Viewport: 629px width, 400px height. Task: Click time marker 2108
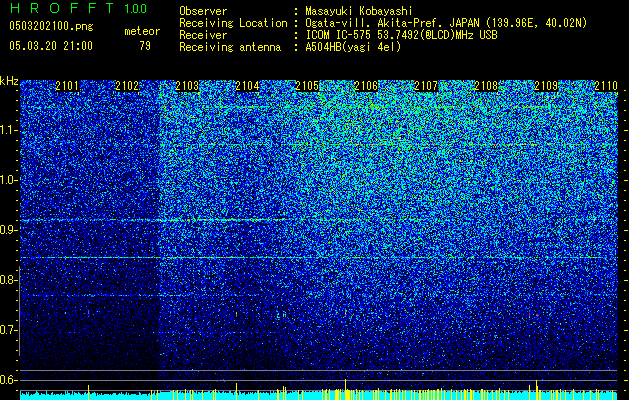pyautogui.click(x=486, y=85)
